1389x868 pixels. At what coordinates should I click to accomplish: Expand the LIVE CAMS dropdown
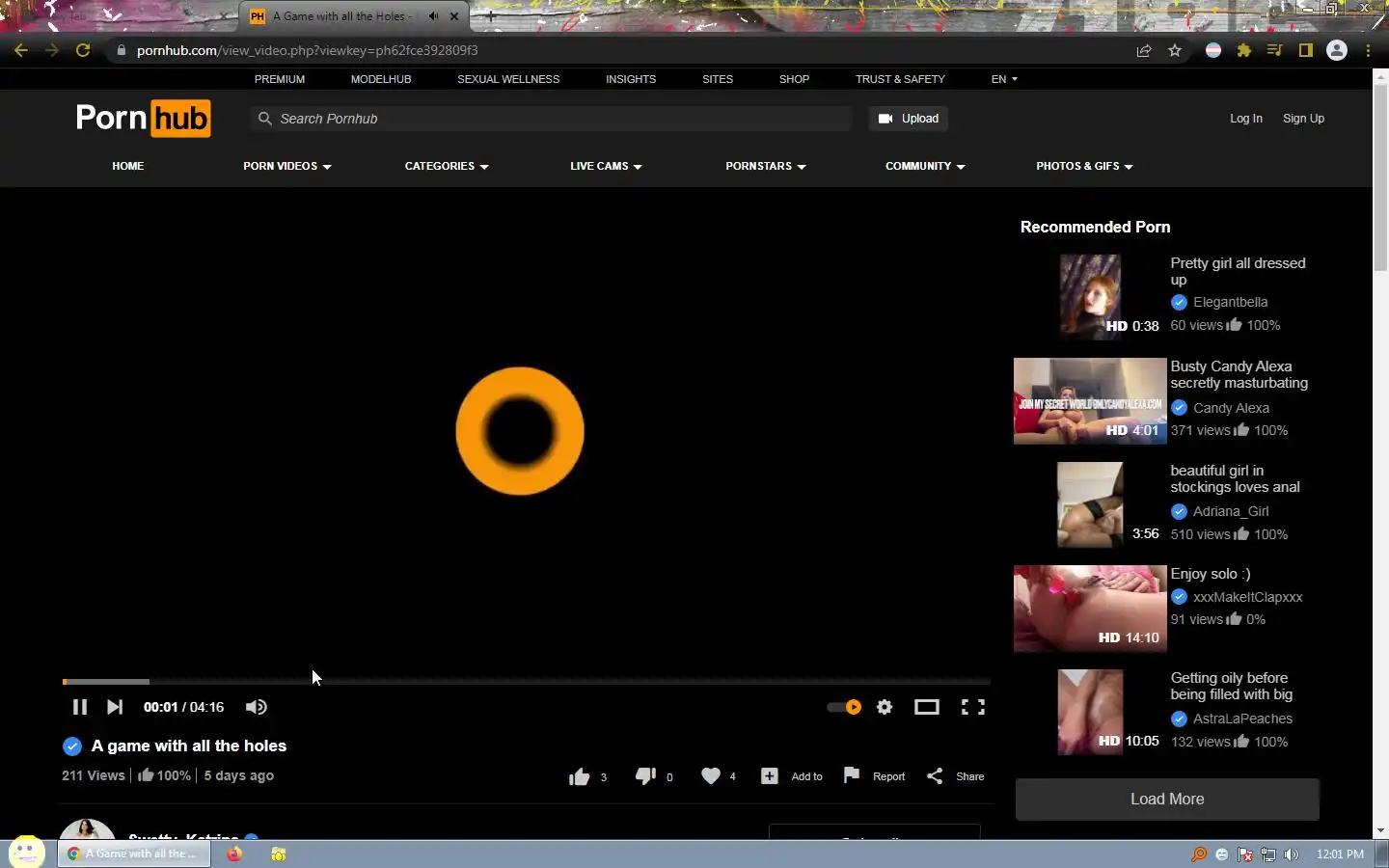tap(606, 166)
